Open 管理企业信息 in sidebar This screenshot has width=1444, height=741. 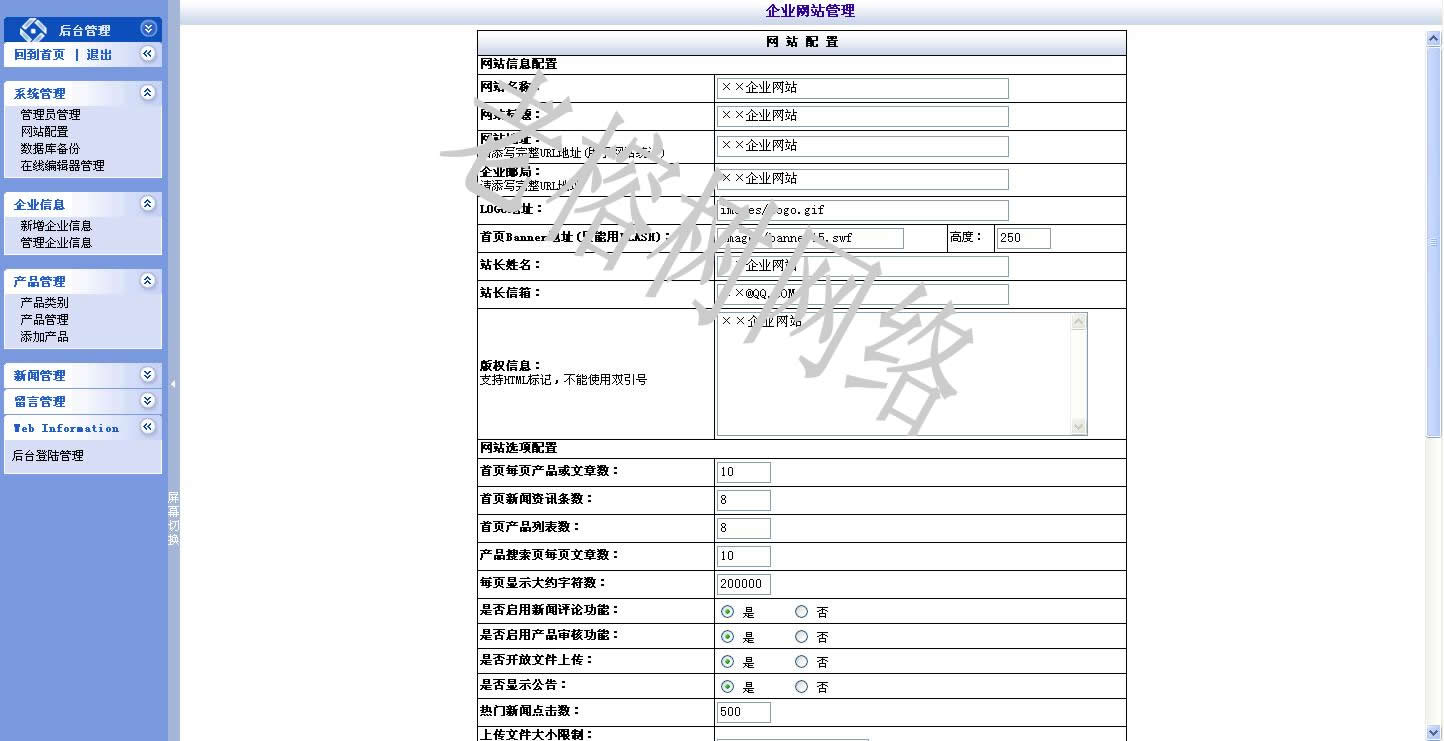pos(56,243)
